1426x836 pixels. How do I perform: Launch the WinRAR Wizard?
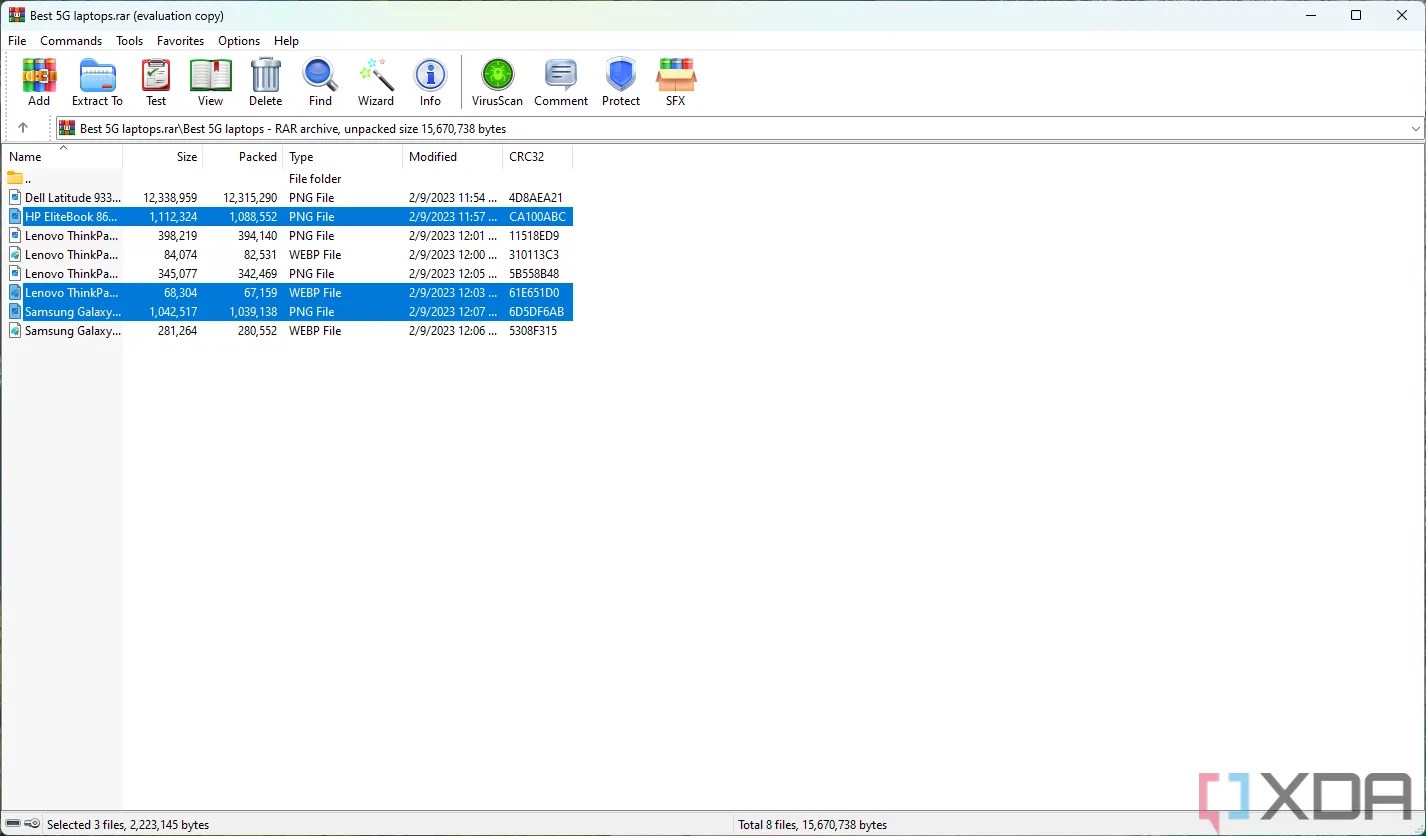[x=375, y=81]
